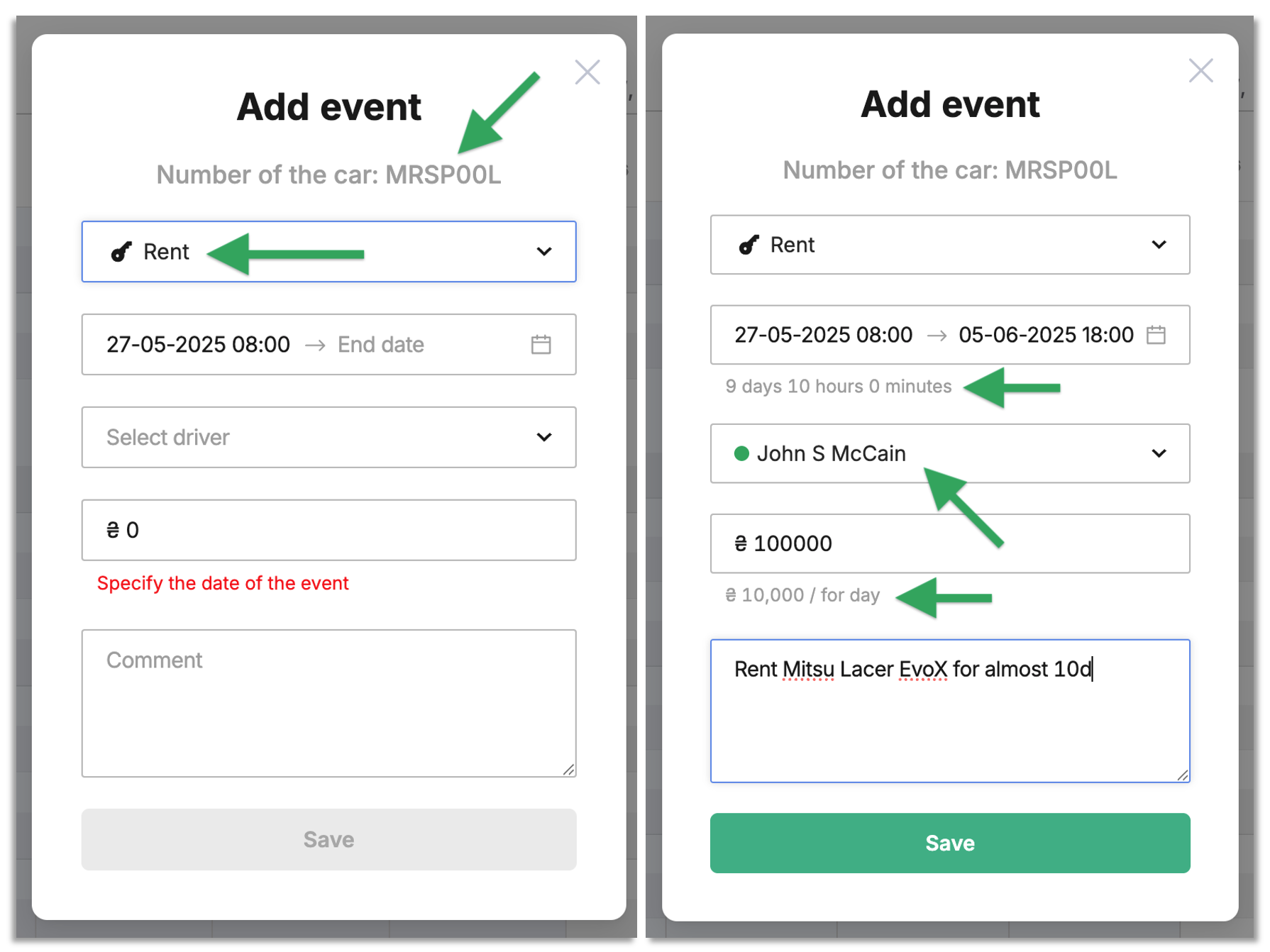Close the right Add event dialog
The image size is (1270, 952).
pyautogui.click(x=1200, y=70)
